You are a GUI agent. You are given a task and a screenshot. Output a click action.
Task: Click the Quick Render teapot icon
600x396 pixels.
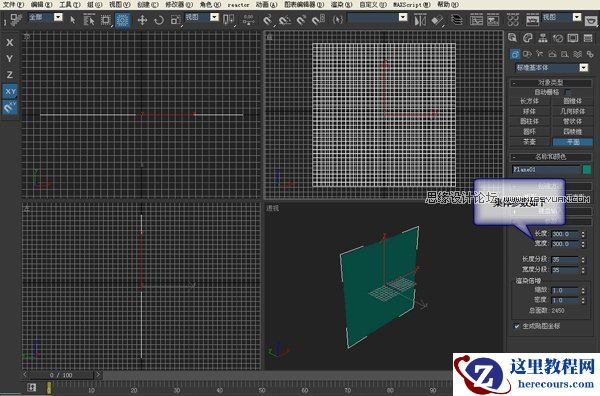(592, 20)
